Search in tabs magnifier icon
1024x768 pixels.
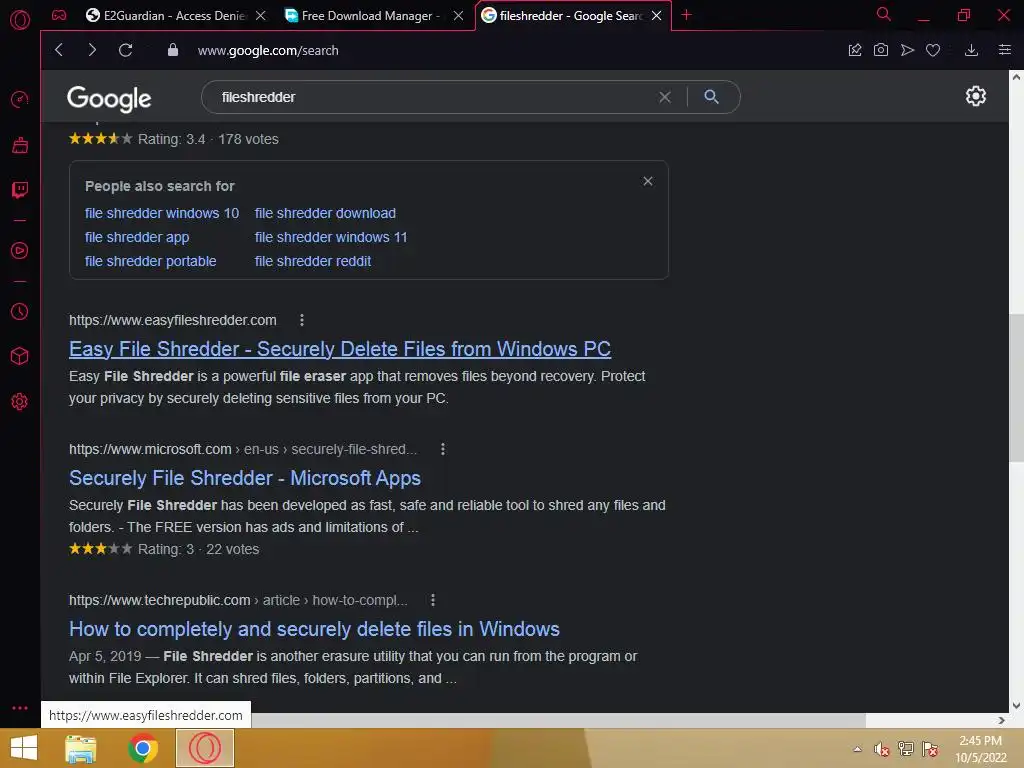[884, 14]
